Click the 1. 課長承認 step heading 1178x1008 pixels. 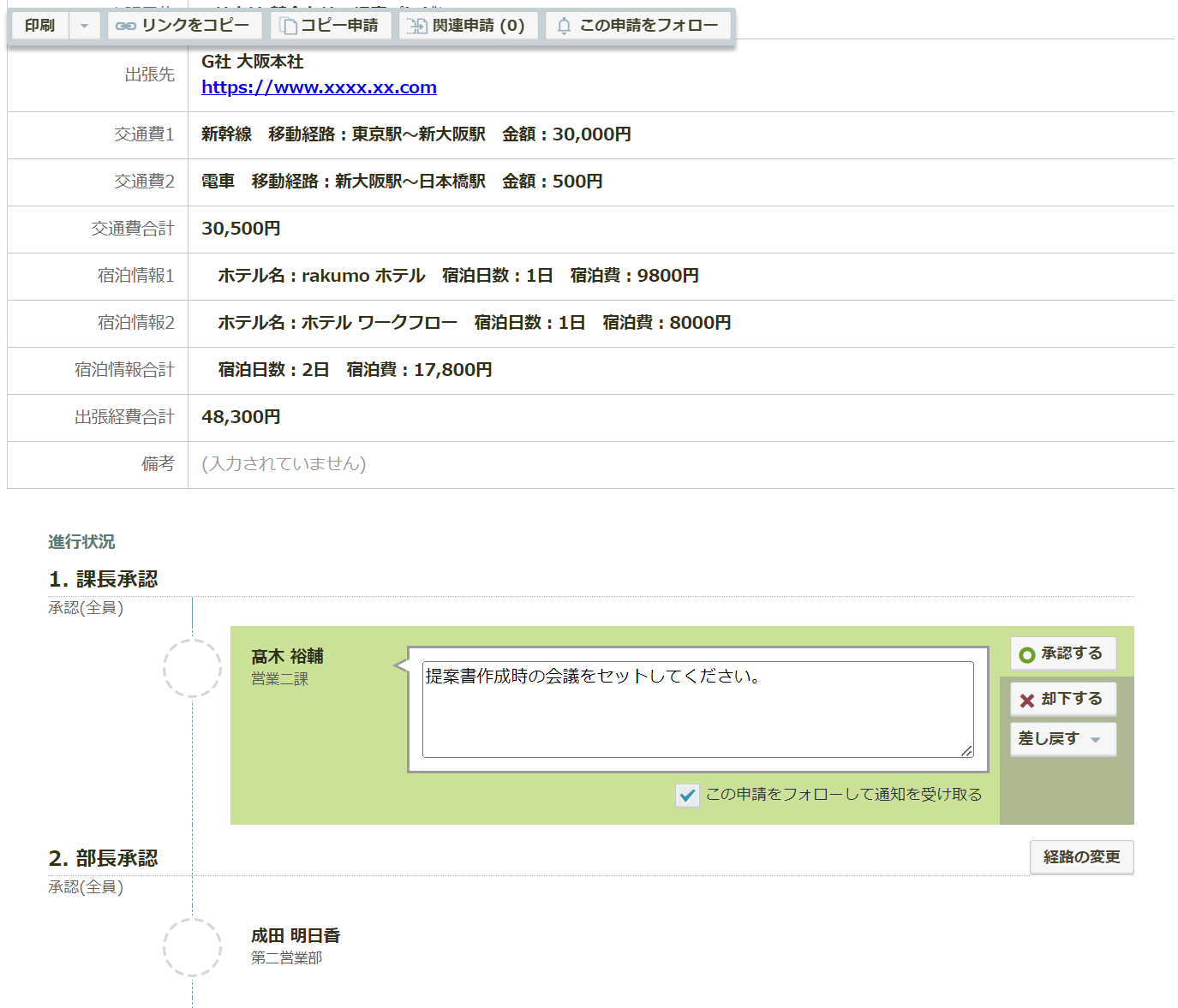coord(103,579)
